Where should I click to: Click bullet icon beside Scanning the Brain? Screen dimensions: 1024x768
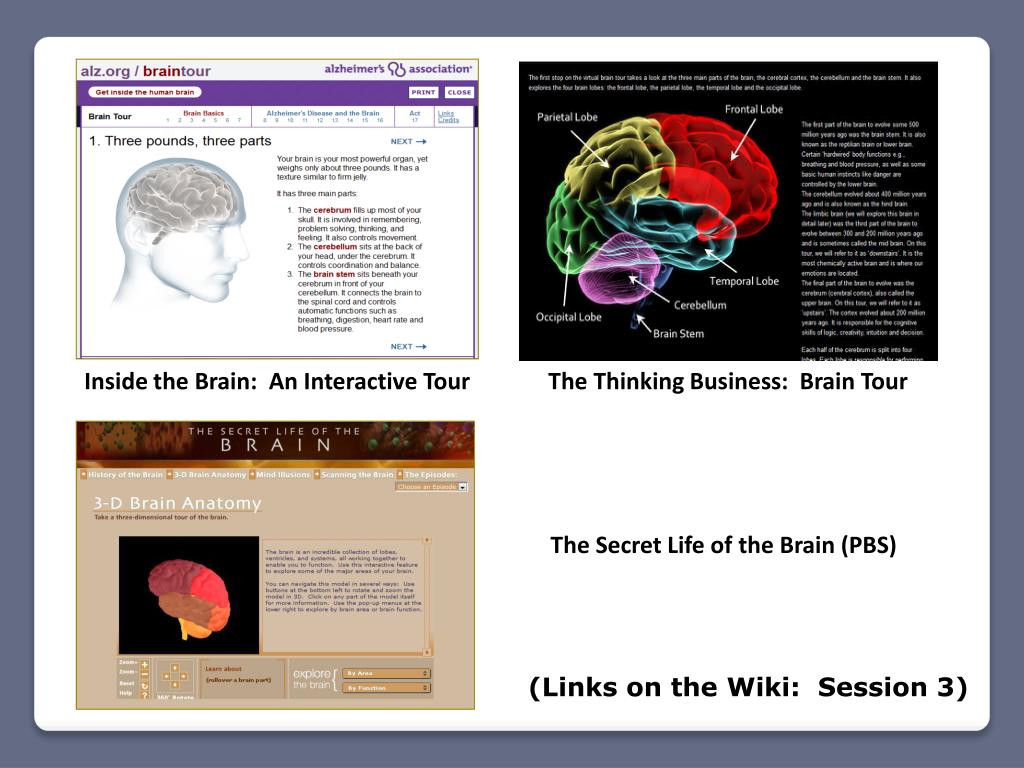coord(317,474)
